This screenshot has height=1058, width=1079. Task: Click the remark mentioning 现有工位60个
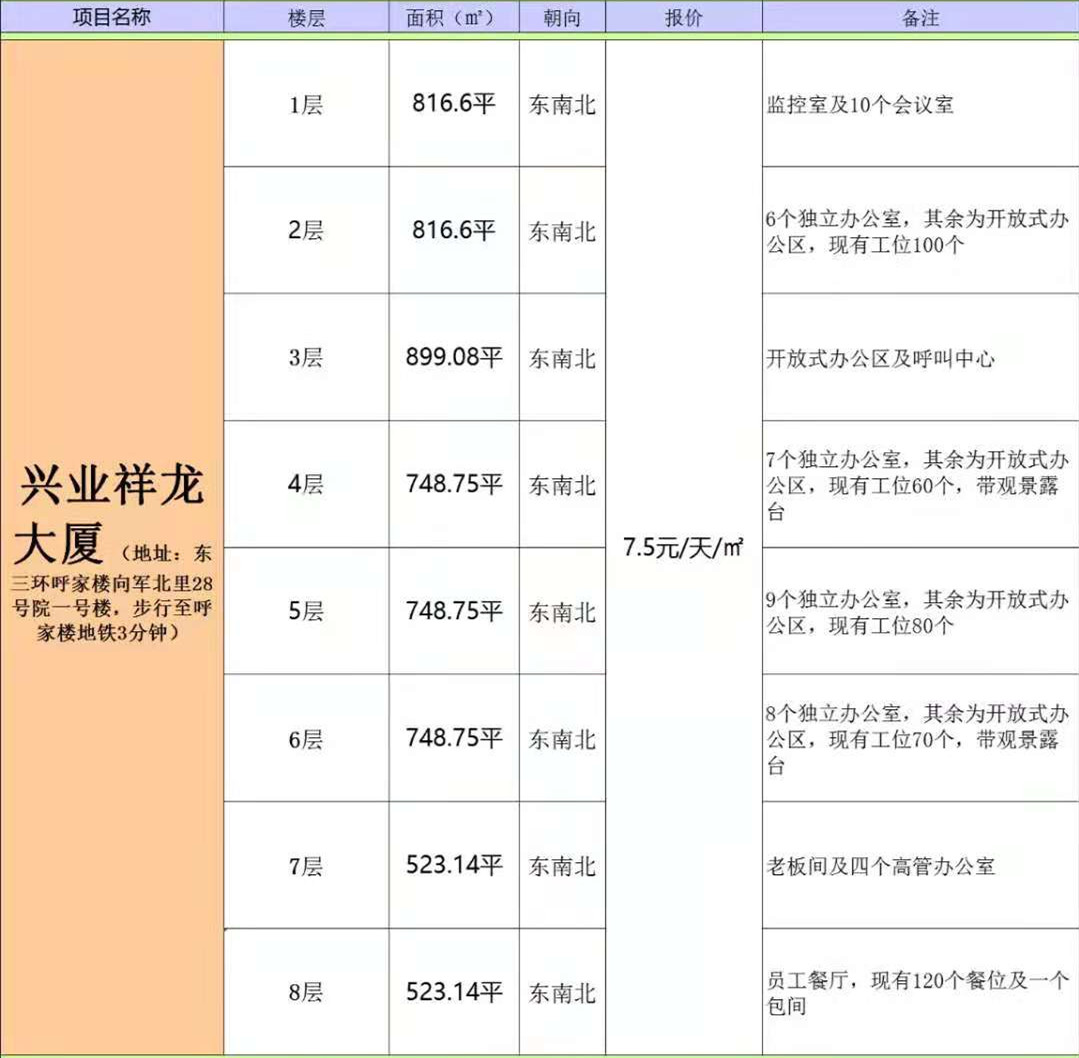click(x=921, y=485)
